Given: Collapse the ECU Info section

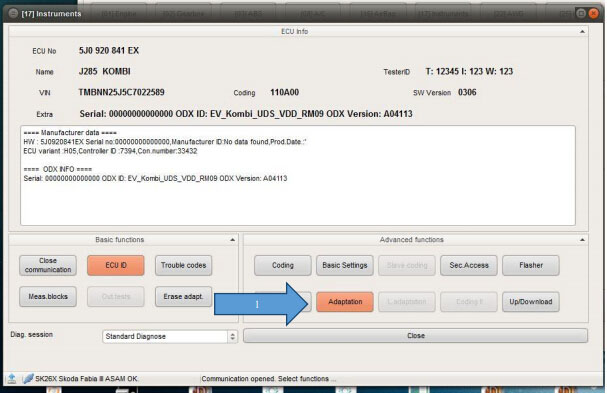Looking at the screenshot, I should 582,32.
